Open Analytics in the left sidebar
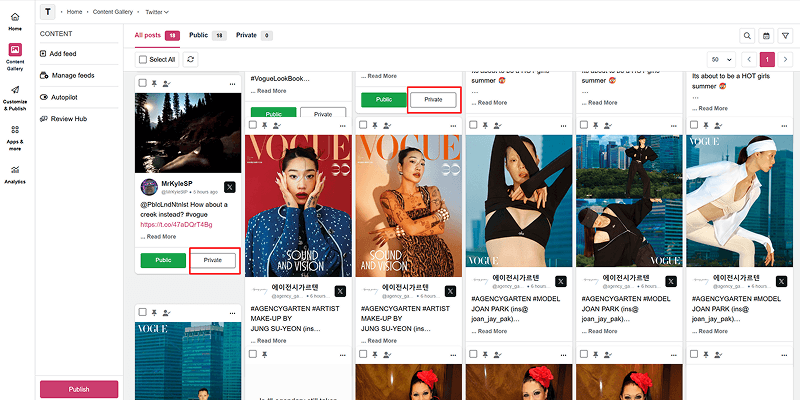This screenshot has height=400, width=800. point(15,175)
